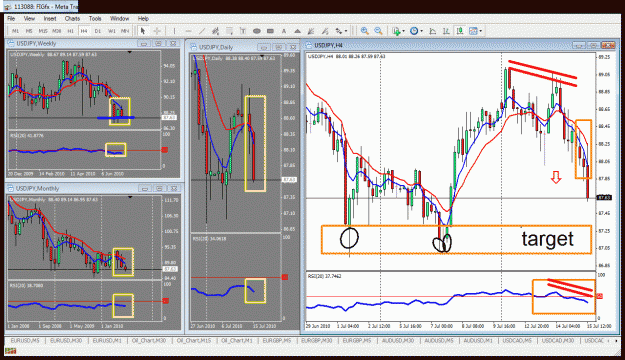Switch to the USDCAD,M5 chart tab
The height and width of the screenshot is (360, 625).
[x=517, y=340]
